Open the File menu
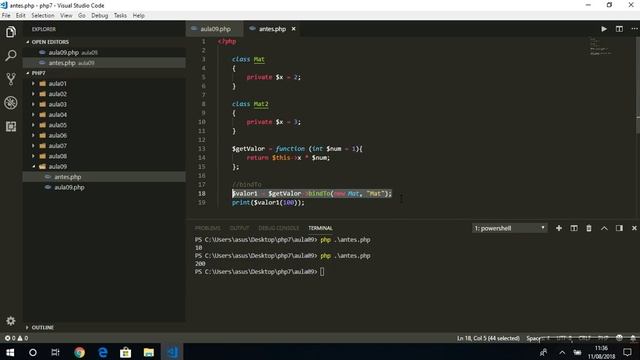Viewport: 640px width, 360px height. (x=6, y=16)
